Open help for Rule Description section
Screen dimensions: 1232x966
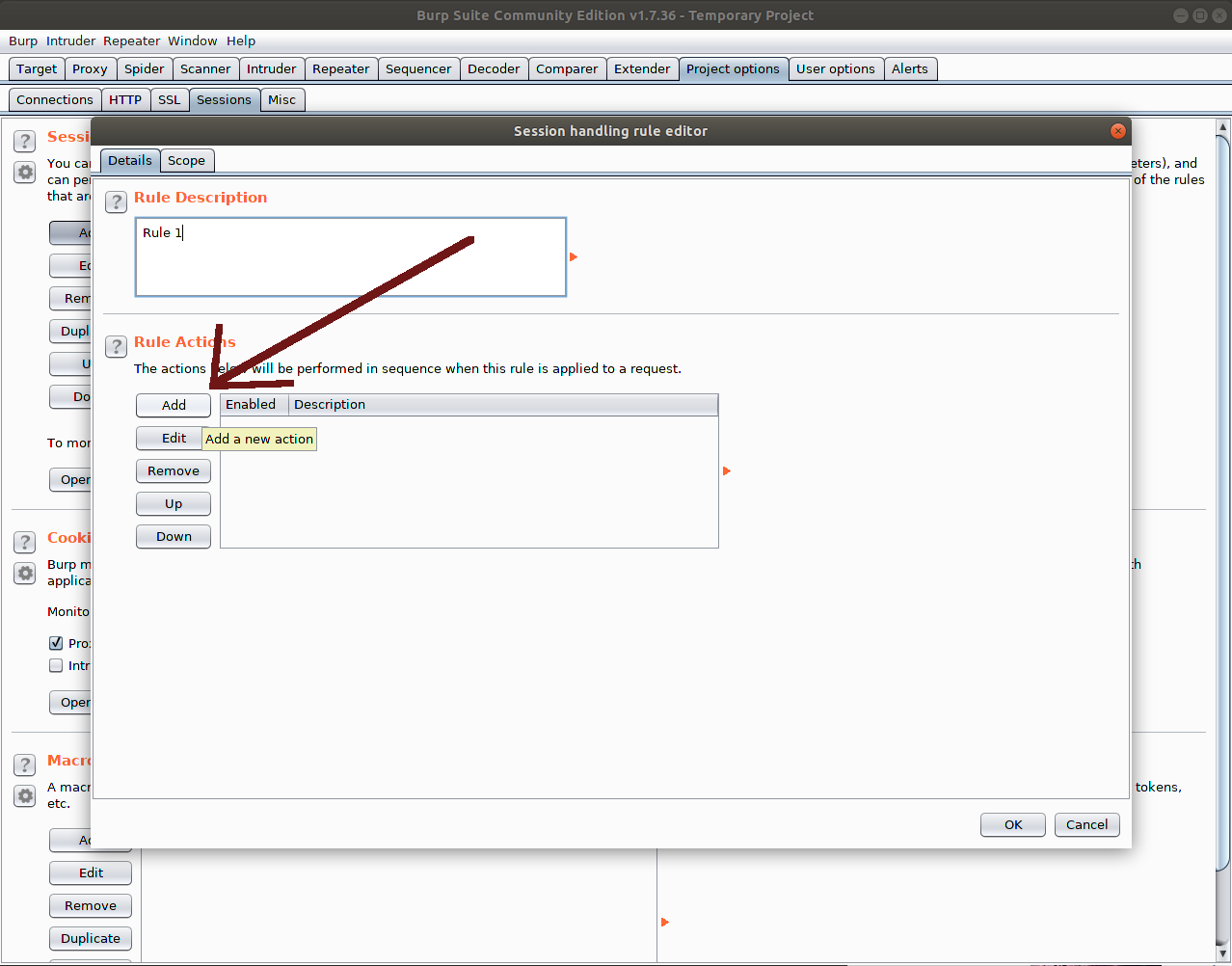tap(116, 201)
